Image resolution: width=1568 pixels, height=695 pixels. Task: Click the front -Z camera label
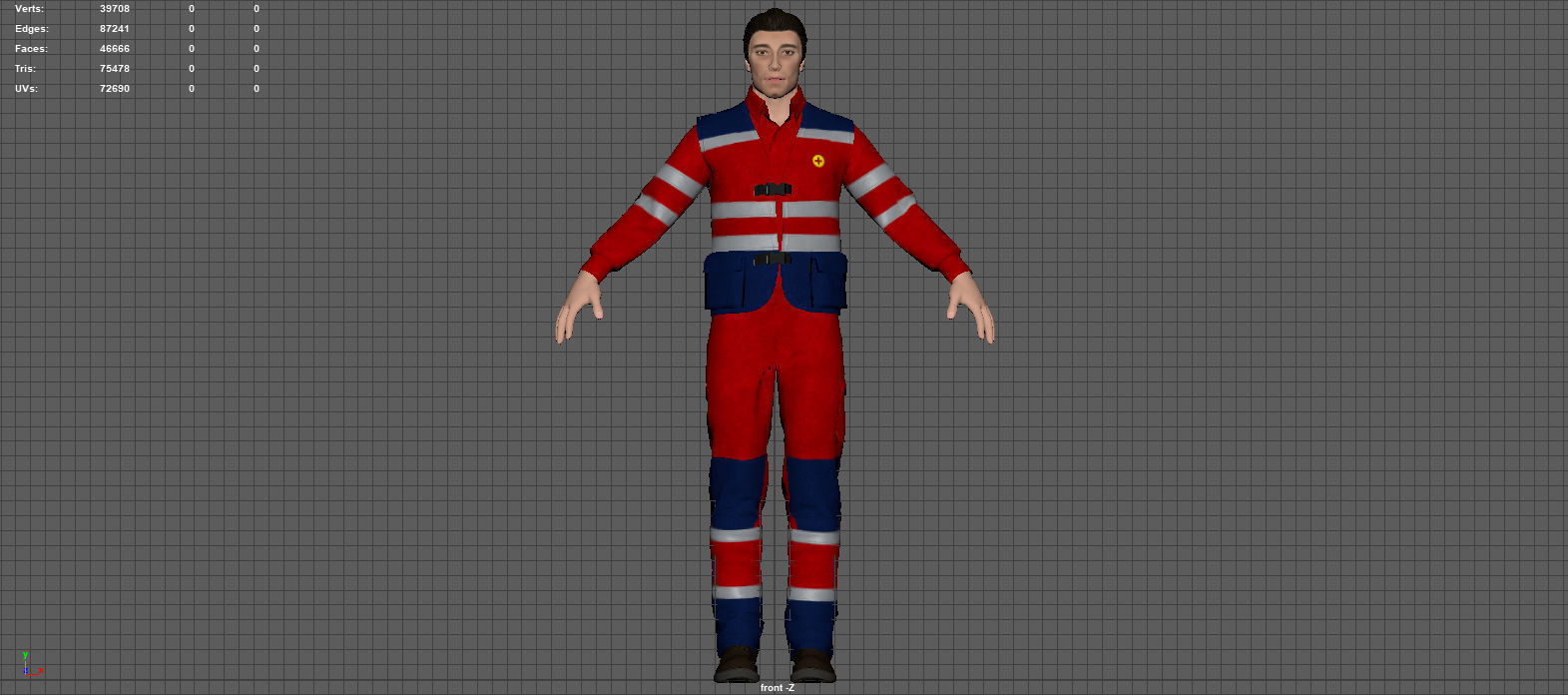coord(778,688)
